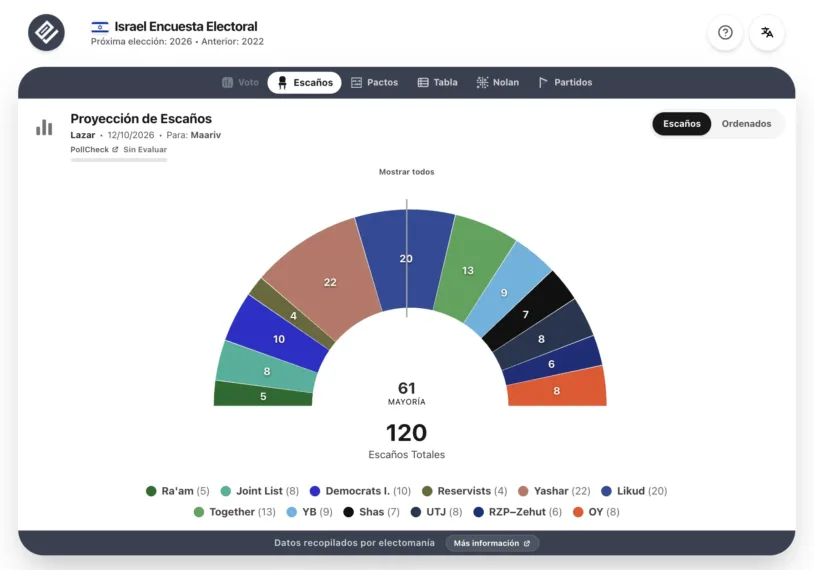Image resolution: width=814 pixels, height=570 pixels.
Task: Open the help question-mark button
Action: click(725, 33)
